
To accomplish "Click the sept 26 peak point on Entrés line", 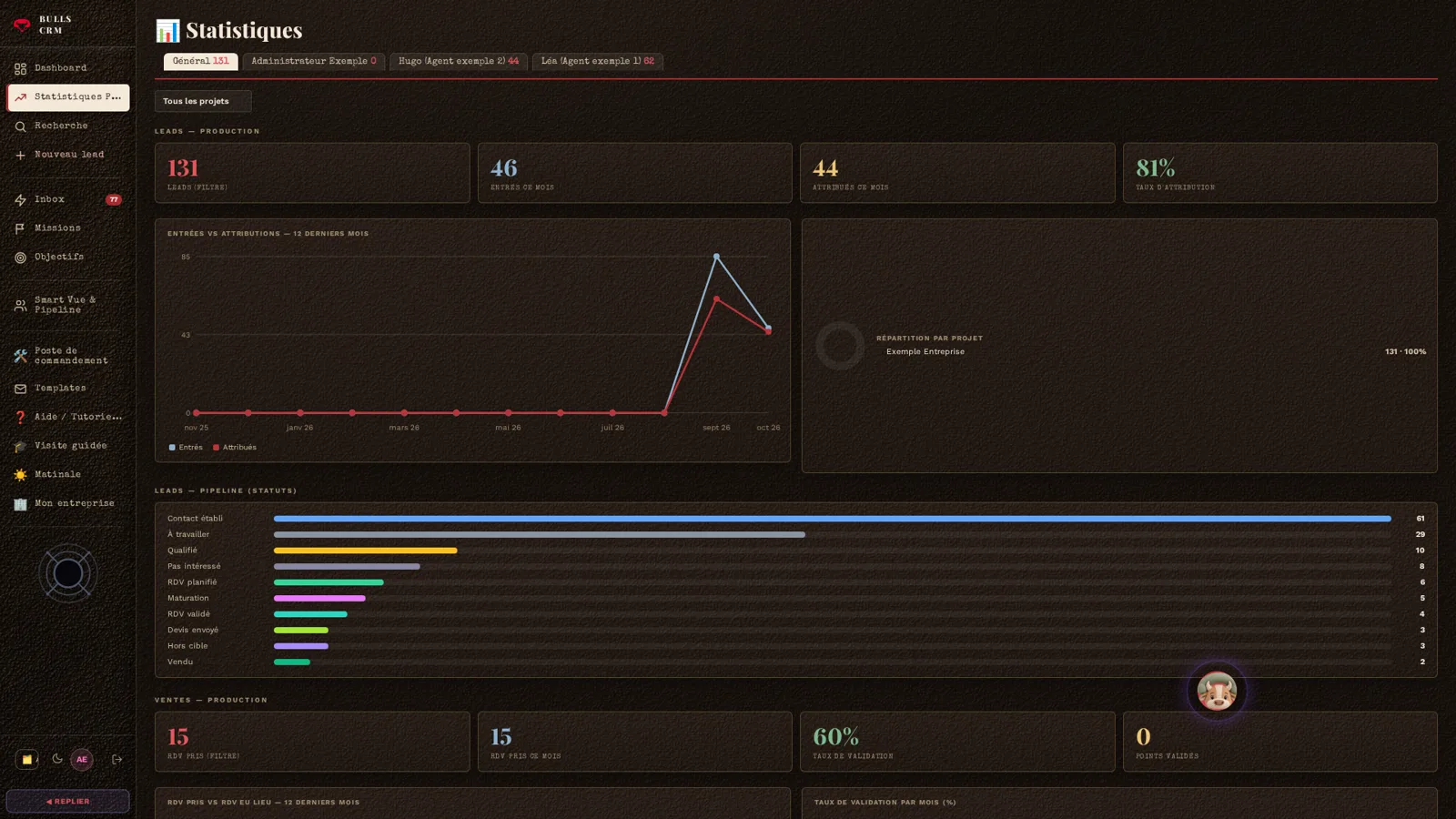I will click(716, 257).
